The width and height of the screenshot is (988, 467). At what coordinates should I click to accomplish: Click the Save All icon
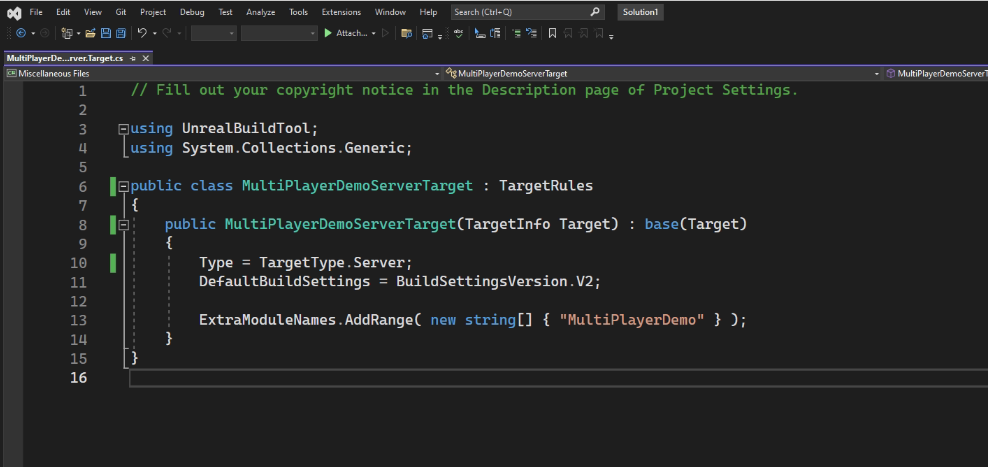[x=120, y=33]
